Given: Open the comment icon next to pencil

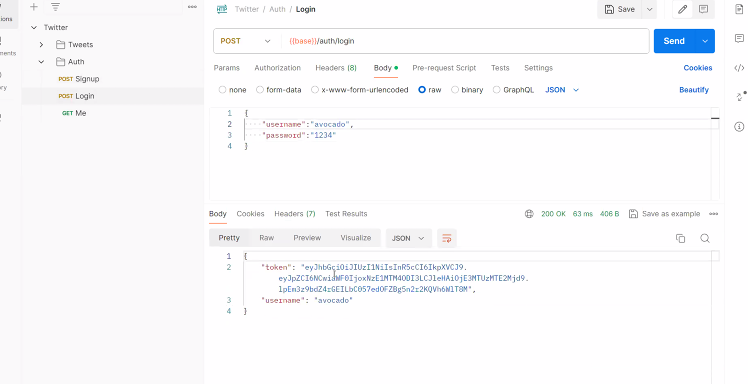Looking at the screenshot, I should pos(703,9).
